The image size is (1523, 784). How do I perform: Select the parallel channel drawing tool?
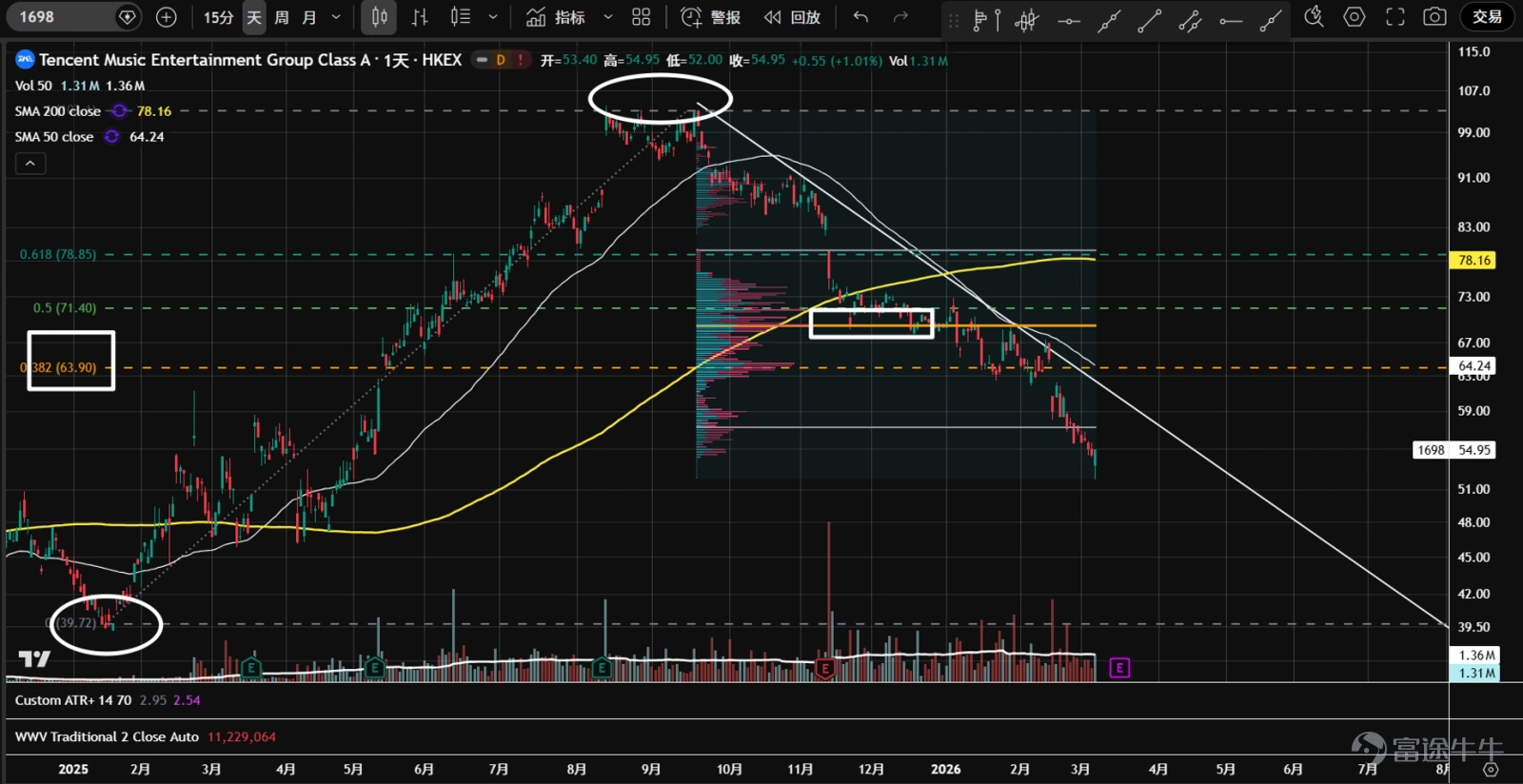tap(1190, 19)
